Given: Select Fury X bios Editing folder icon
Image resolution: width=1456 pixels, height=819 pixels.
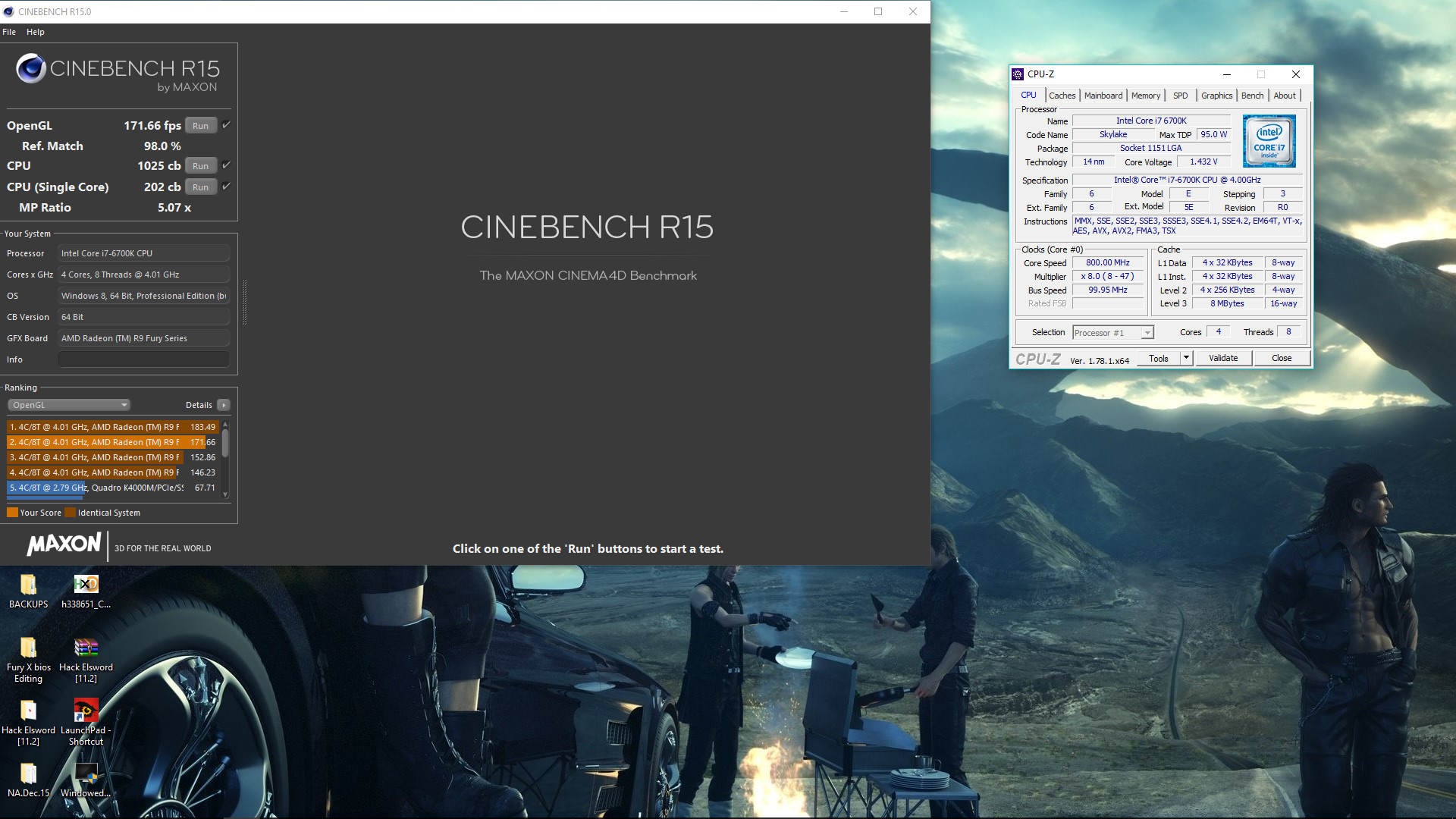Looking at the screenshot, I should tap(28, 660).
